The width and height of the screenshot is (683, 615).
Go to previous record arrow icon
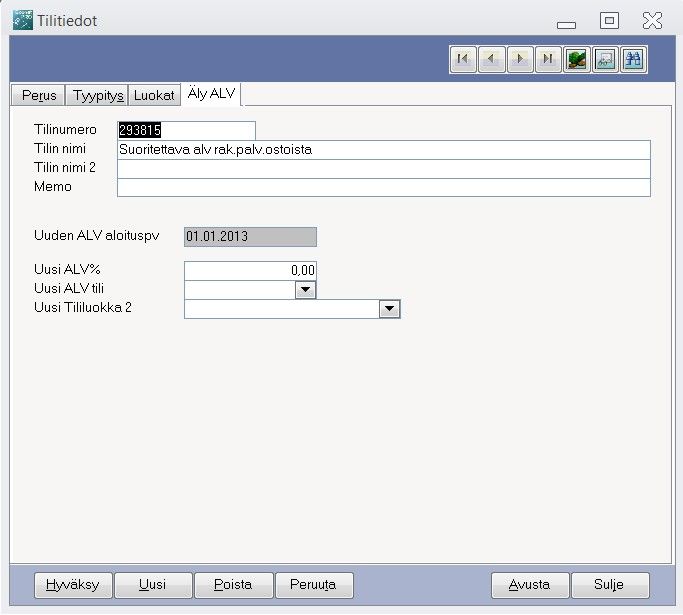(x=491, y=59)
